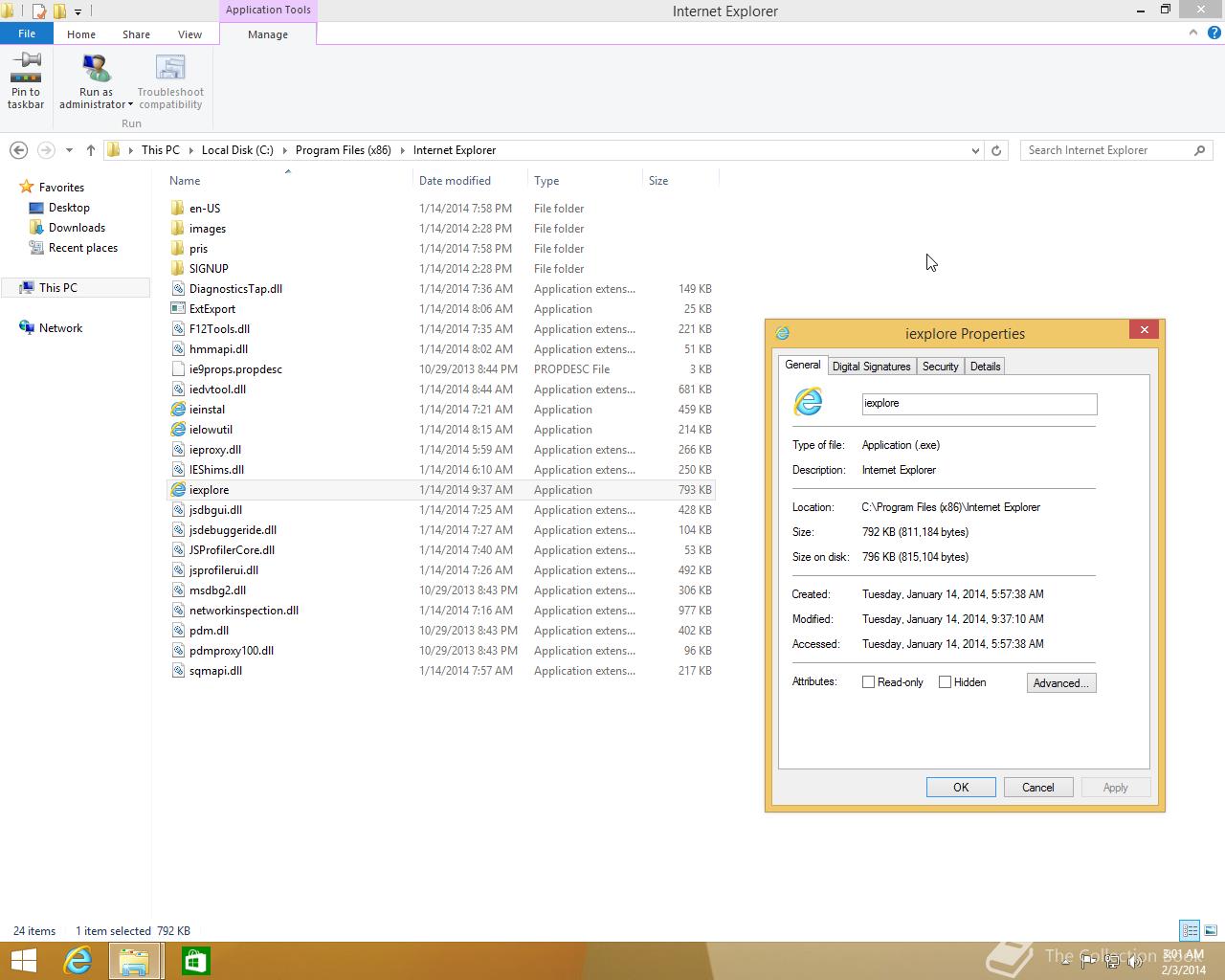This screenshot has width=1225, height=980.
Task: Open the Security properties tab
Action: (x=940, y=367)
